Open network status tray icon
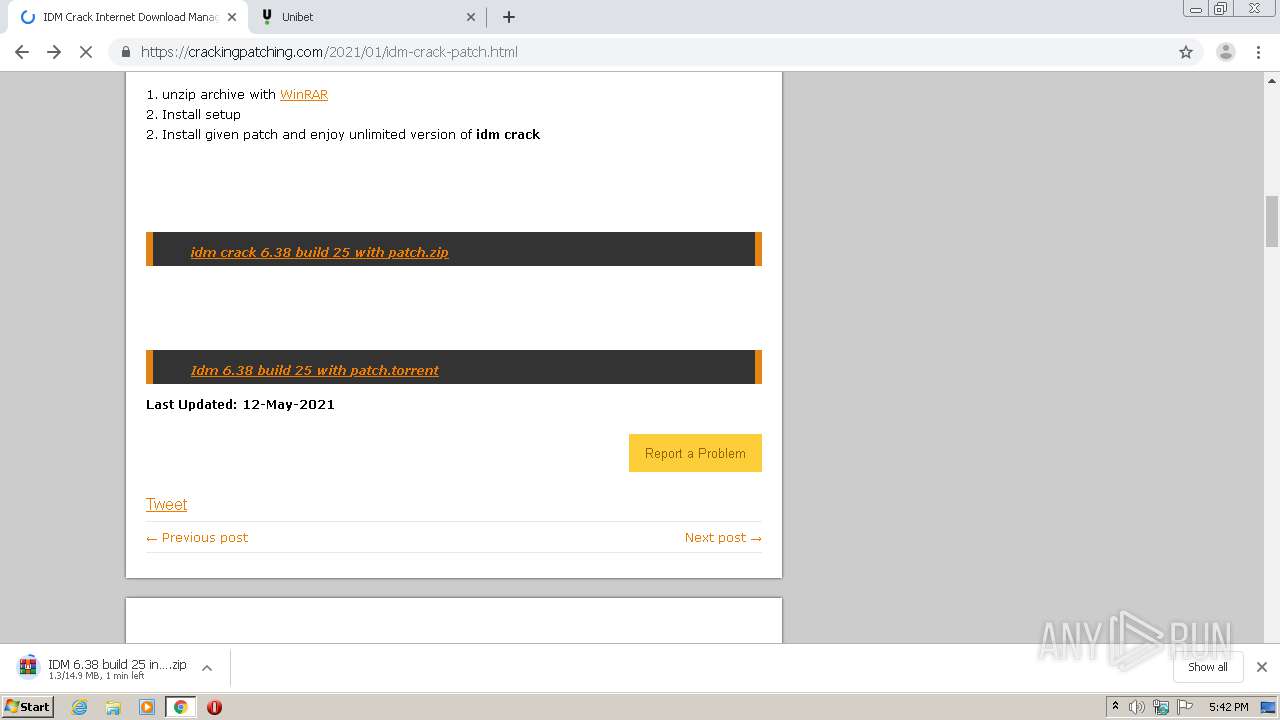The image size is (1280, 720). point(1161,707)
